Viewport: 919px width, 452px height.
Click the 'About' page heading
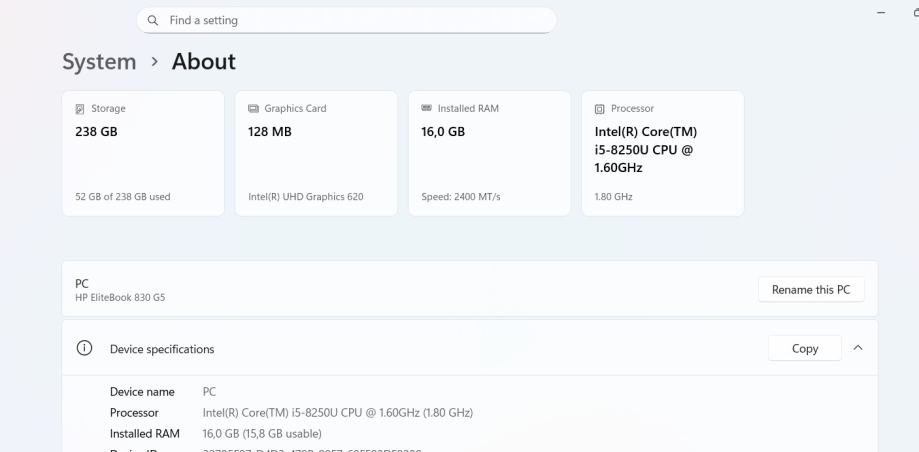pos(204,62)
